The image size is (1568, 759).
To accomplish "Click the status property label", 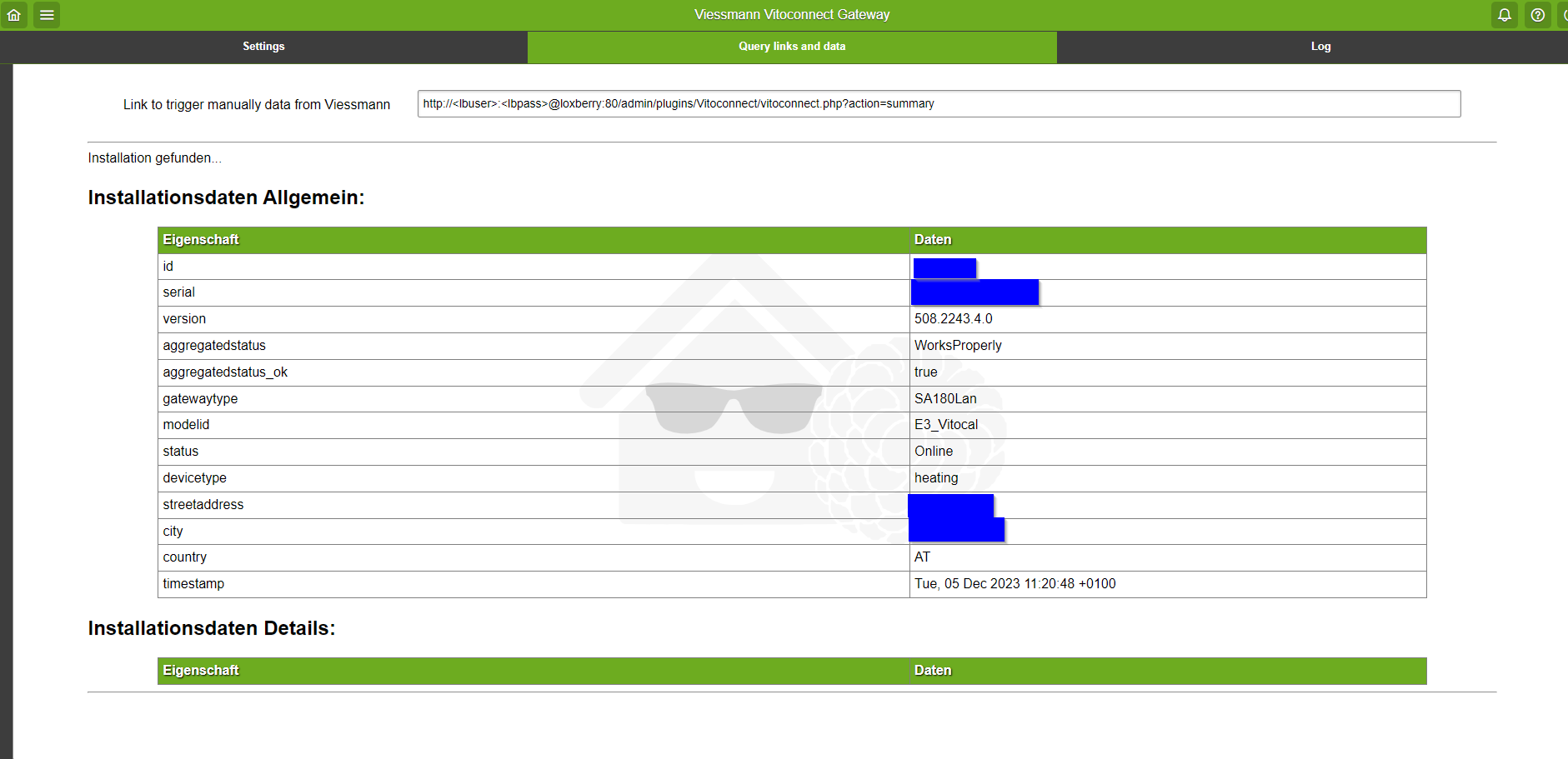I will 181,452.
